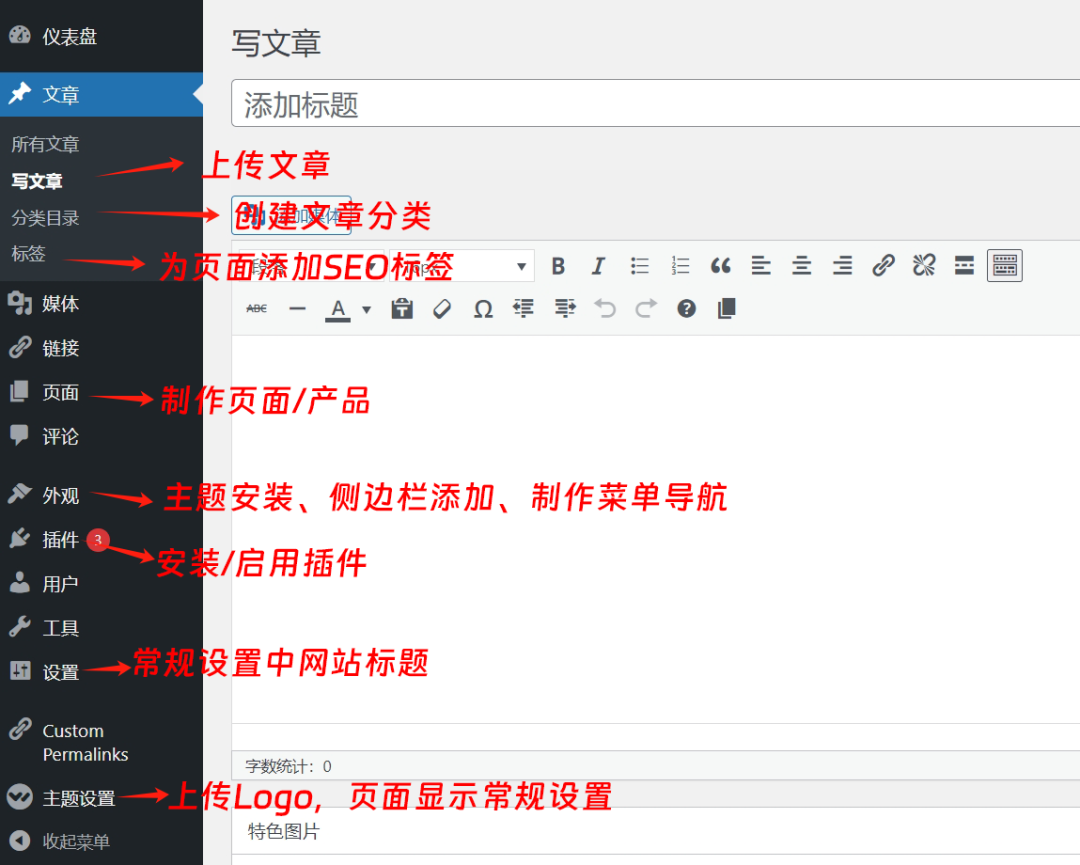1080x865 pixels.
Task: Toggle the extra toolbar row icon
Action: click(x=1004, y=265)
